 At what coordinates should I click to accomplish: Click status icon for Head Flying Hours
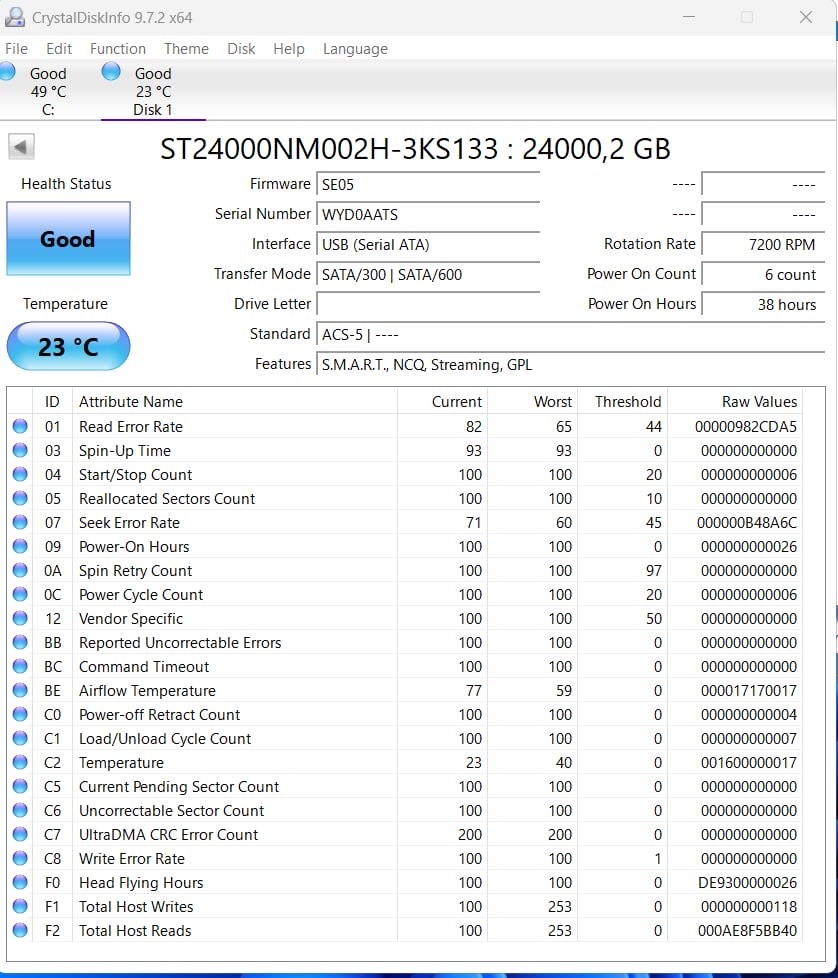pos(20,883)
